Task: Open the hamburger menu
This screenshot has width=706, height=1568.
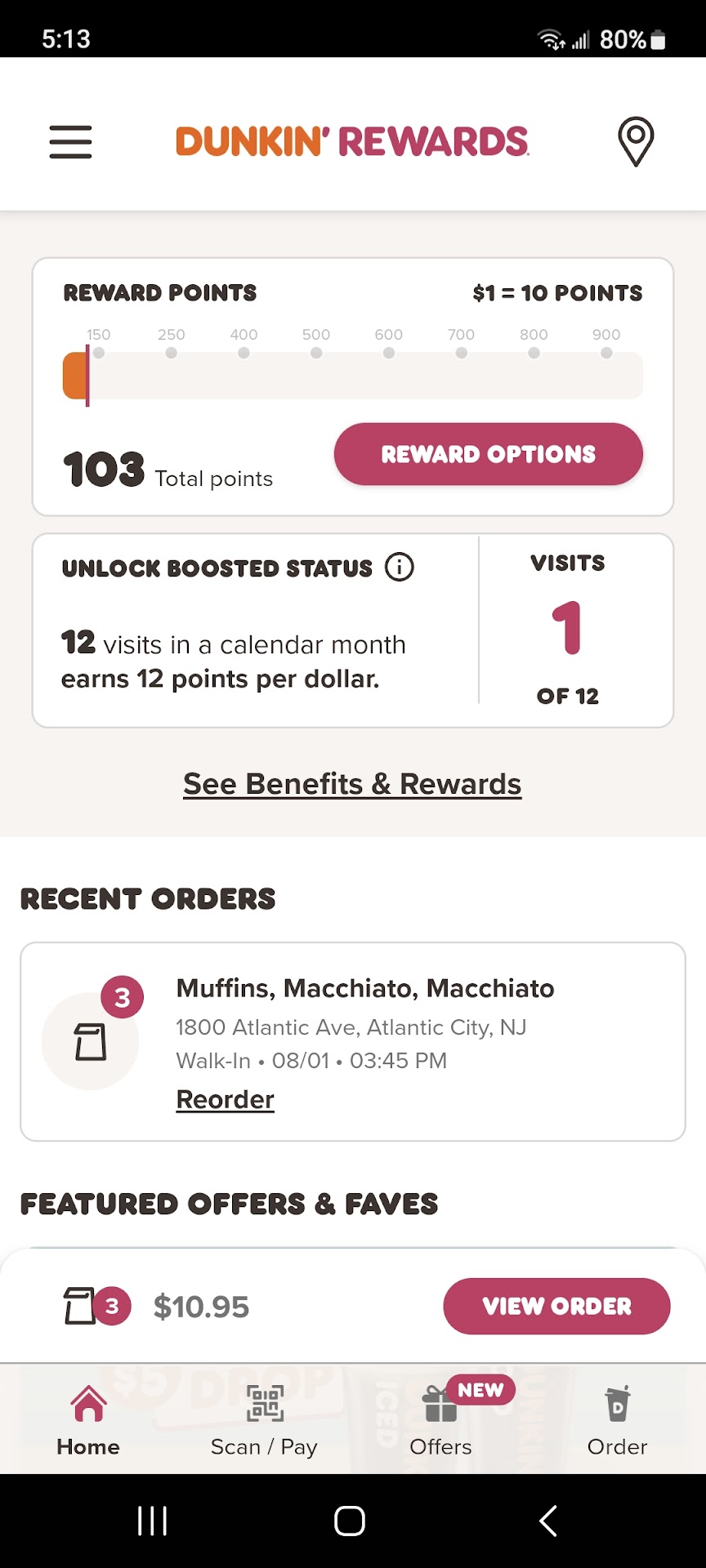Action: [x=70, y=141]
